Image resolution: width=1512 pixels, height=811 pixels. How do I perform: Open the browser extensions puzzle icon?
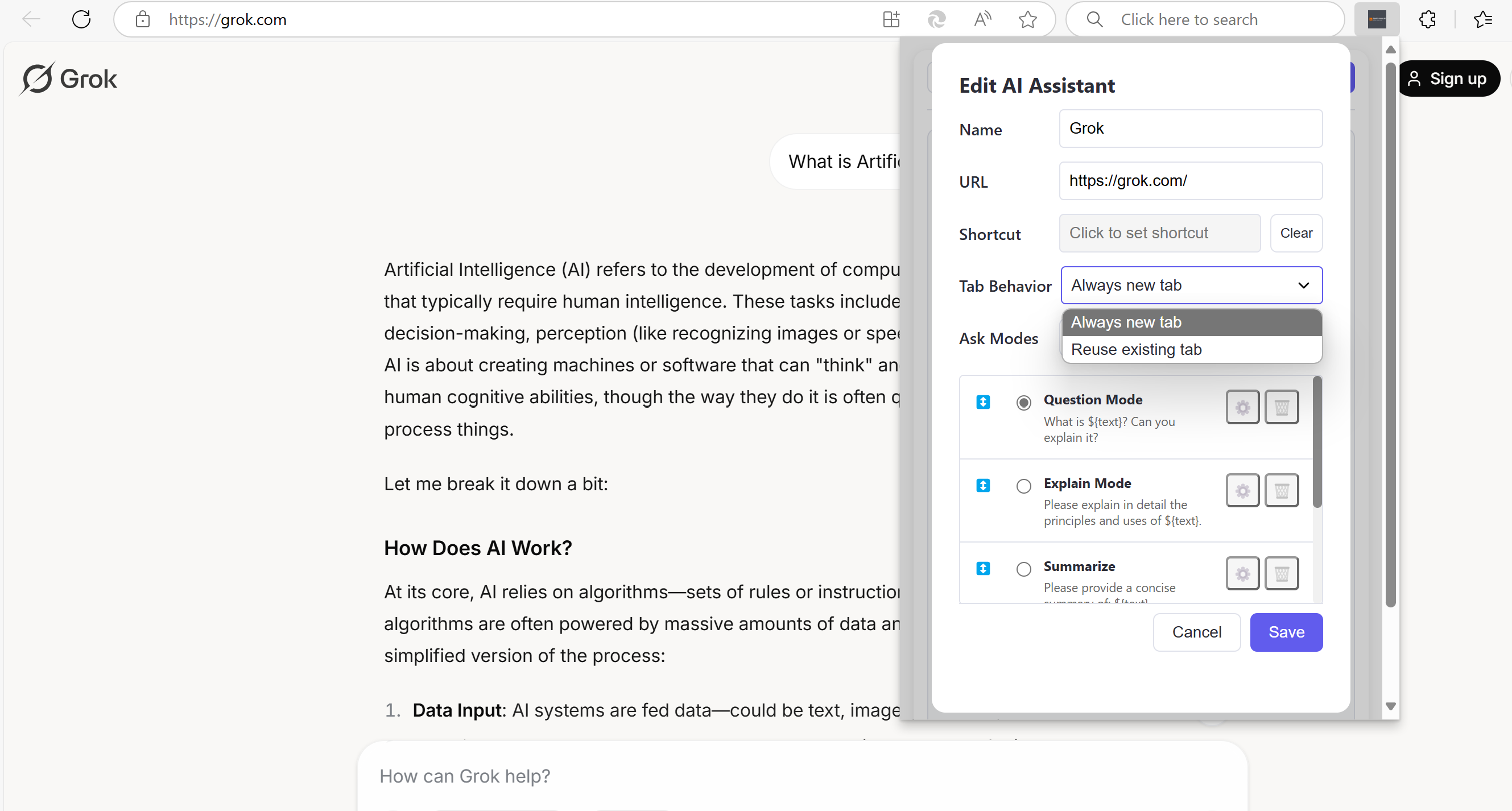1427,19
